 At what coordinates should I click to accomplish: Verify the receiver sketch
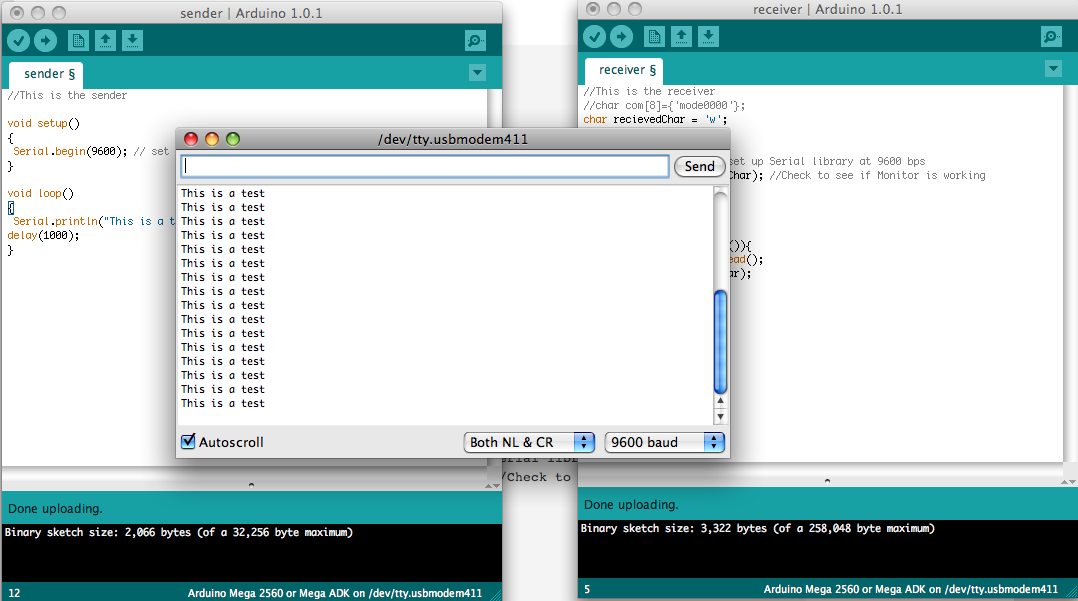click(x=595, y=37)
